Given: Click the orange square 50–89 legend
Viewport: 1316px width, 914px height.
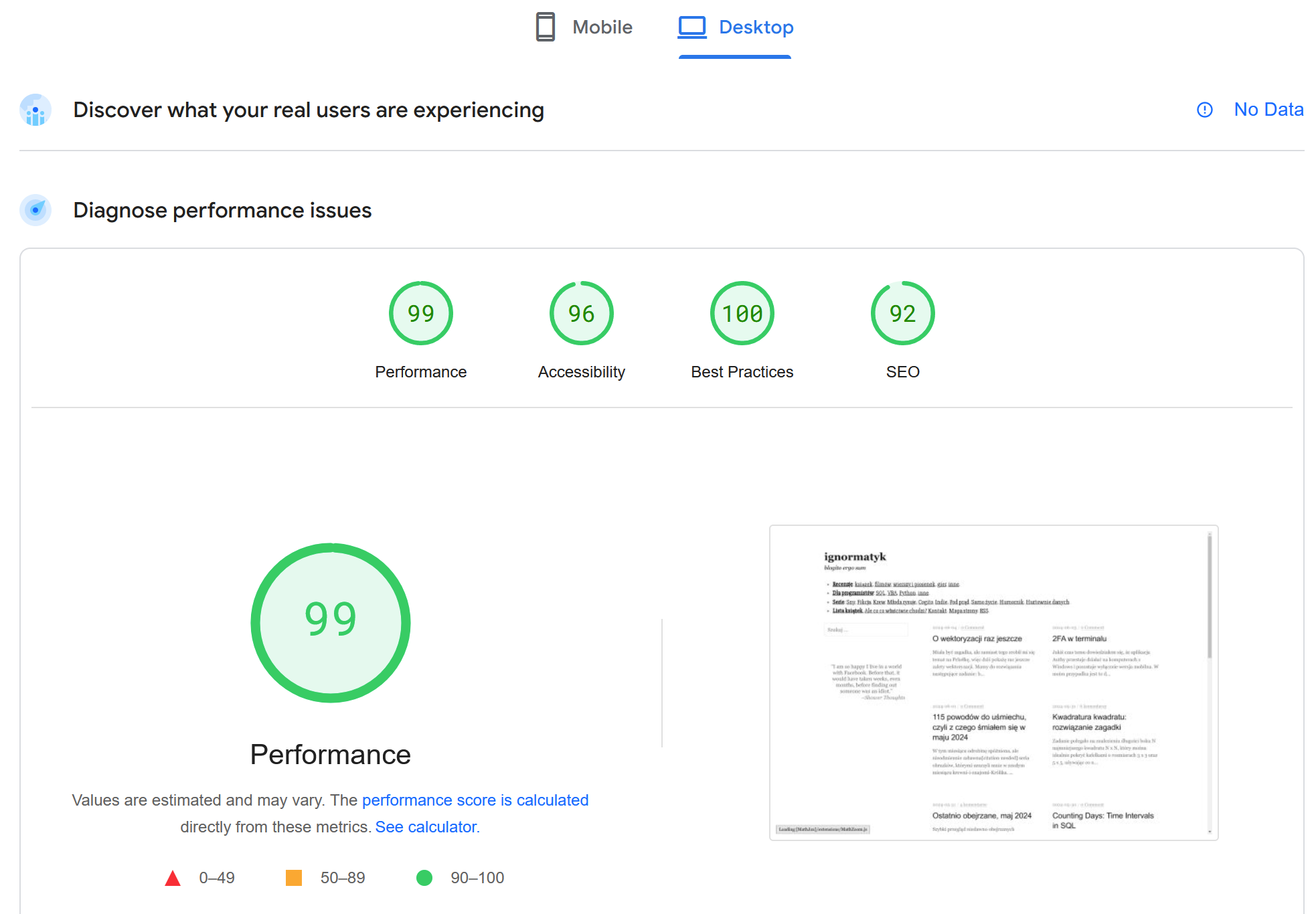Looking at the screenshot, I should point(294,878).
